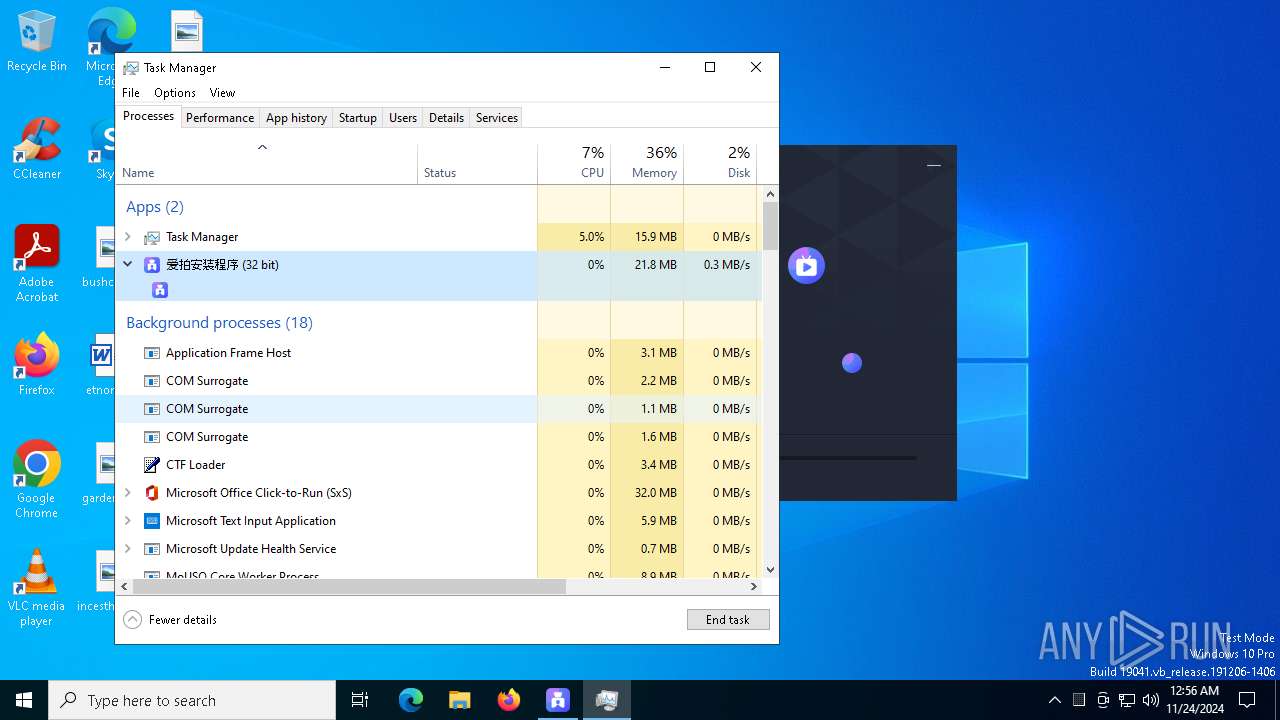Expand Microsoft Office Click-to-Run row
The height and width of the screenshot is (720, 1280).
(127, 493)
